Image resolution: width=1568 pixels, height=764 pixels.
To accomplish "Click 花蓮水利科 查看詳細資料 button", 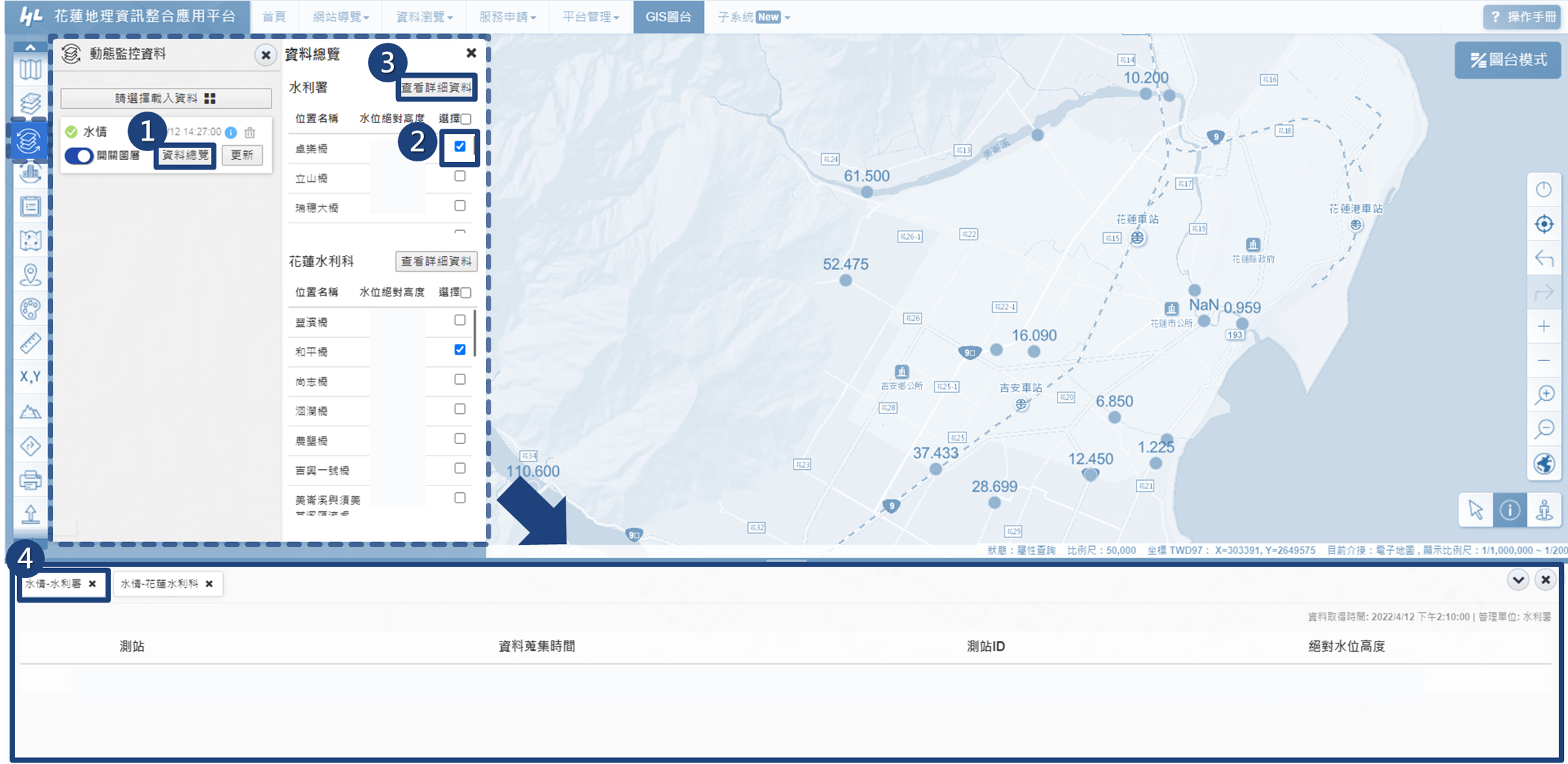I will click(436, 261).
